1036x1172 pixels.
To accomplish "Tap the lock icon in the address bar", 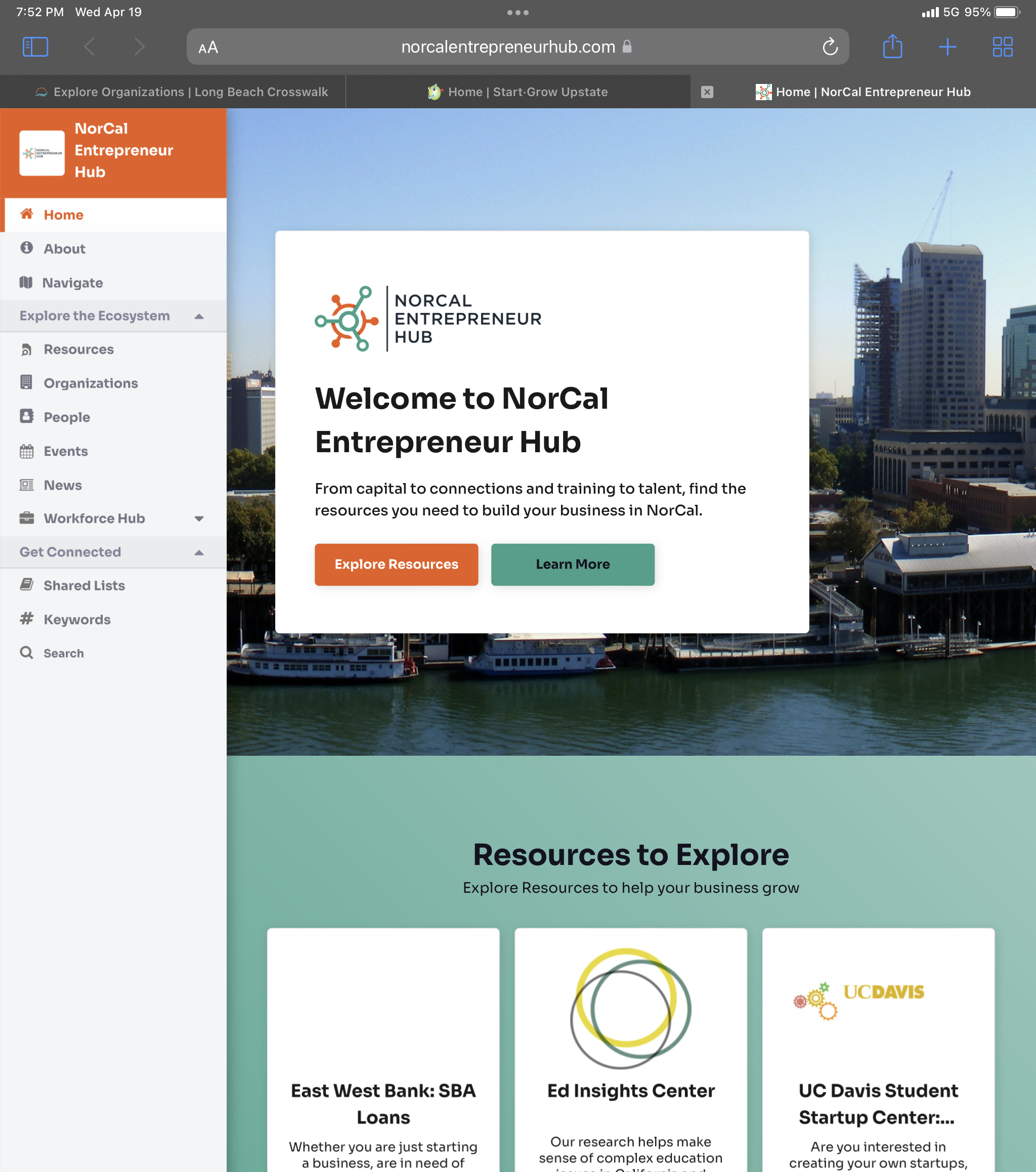I will [627, 47].
